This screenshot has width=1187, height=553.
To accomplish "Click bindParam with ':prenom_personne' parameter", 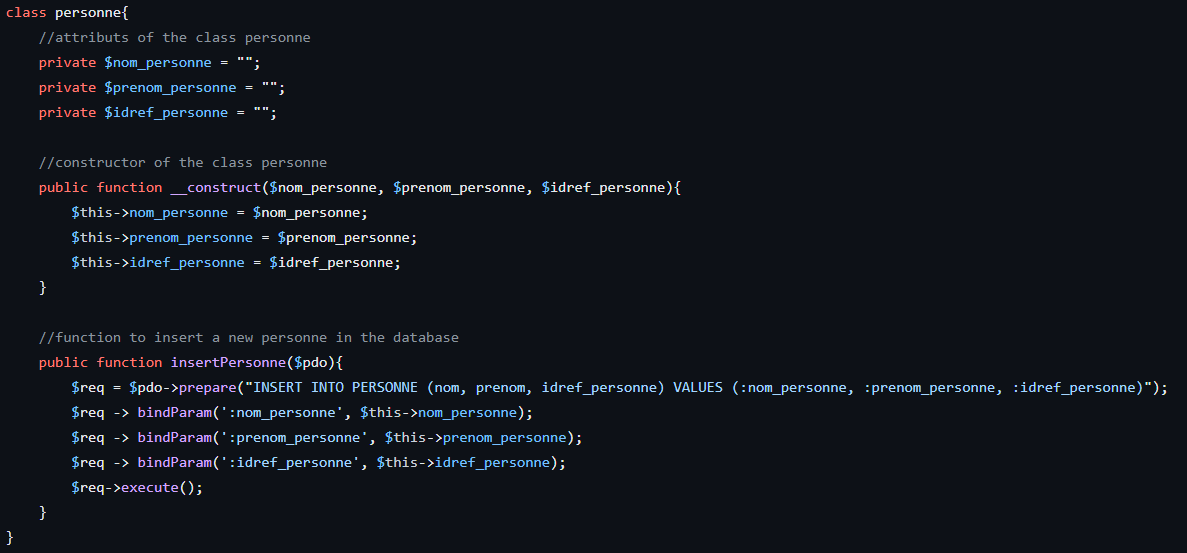I will coord(327,437).
